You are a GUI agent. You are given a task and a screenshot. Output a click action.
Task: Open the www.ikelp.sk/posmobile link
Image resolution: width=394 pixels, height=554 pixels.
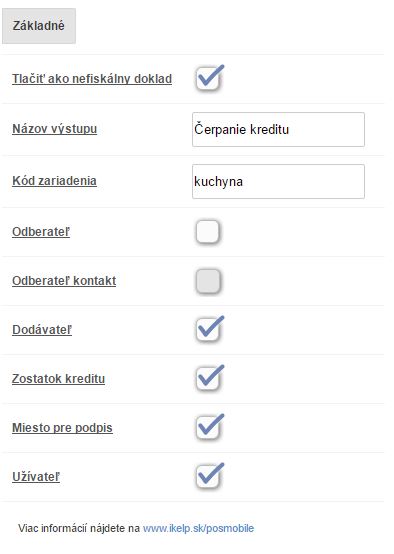click(198, 528)
